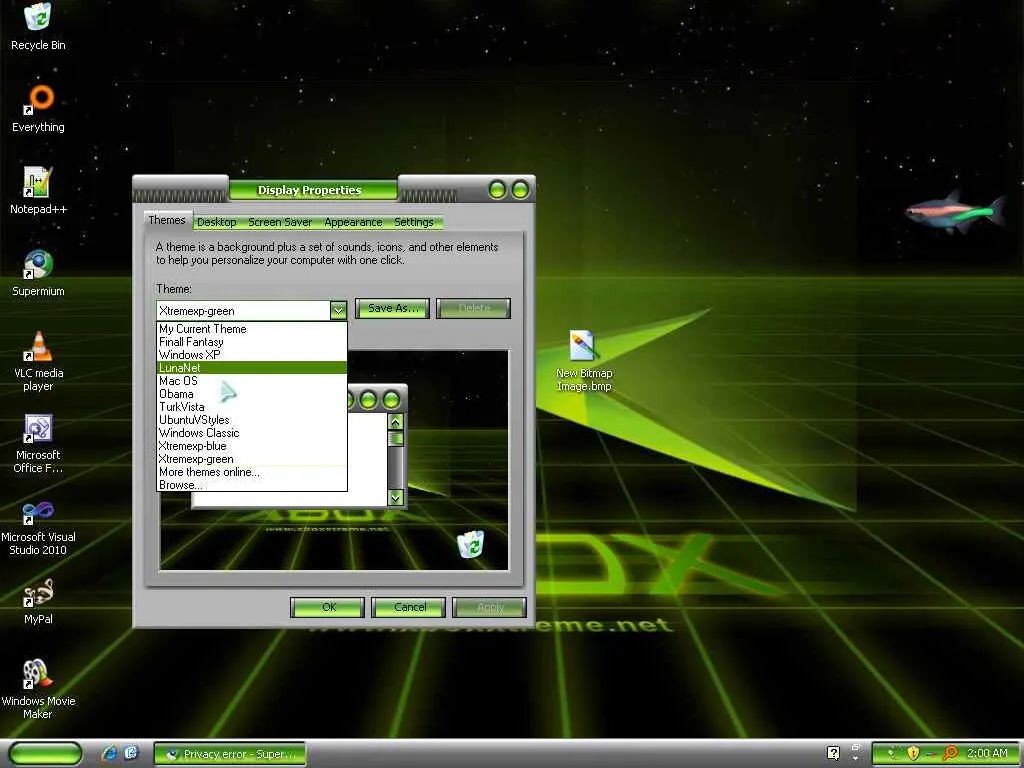This screenshot has height=768, width=1024.
Task: Select the Notepad++ desktop shortcut
Action: 38,190
